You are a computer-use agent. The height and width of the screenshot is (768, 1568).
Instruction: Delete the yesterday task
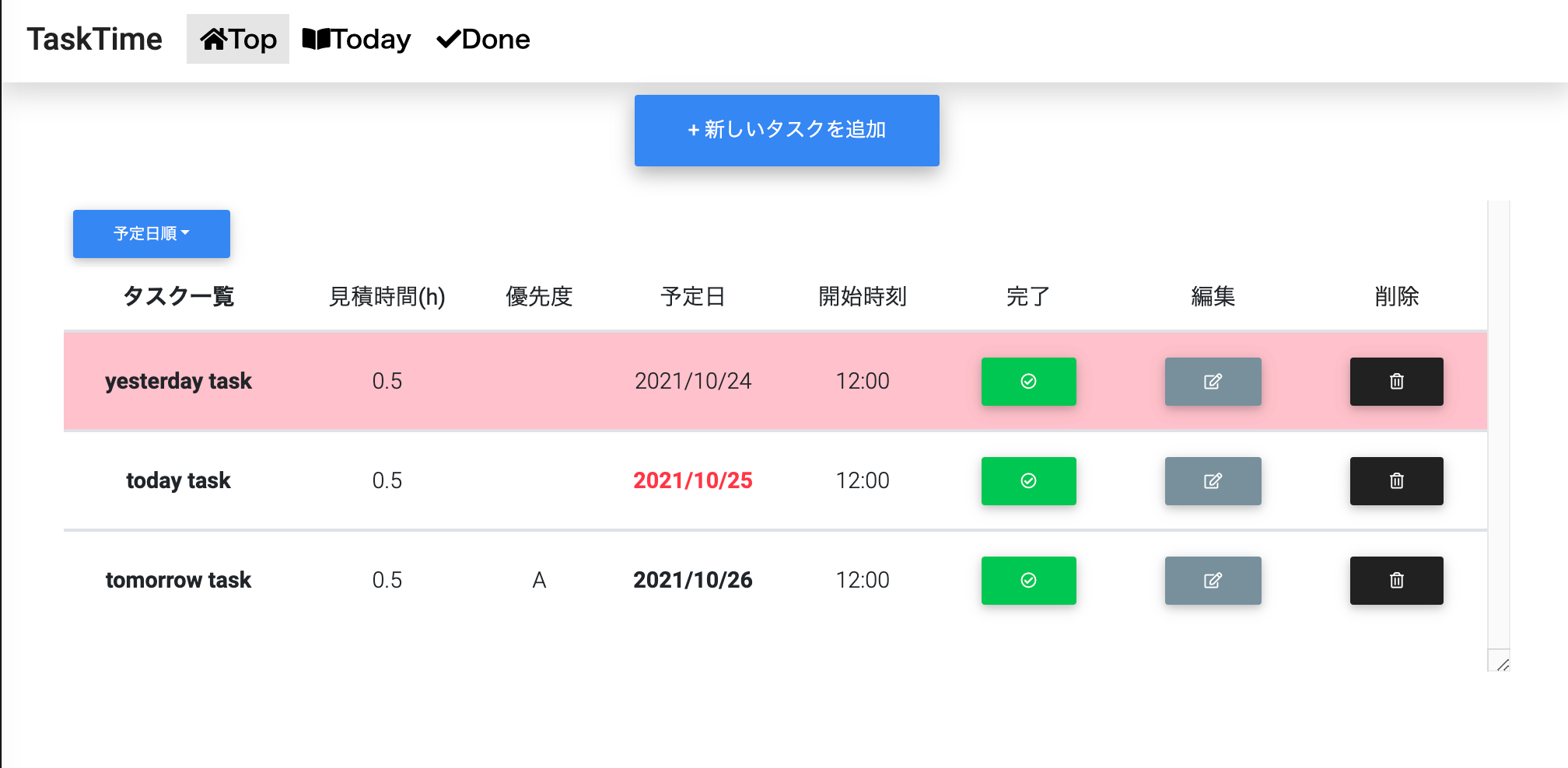tap(1396, 382)
